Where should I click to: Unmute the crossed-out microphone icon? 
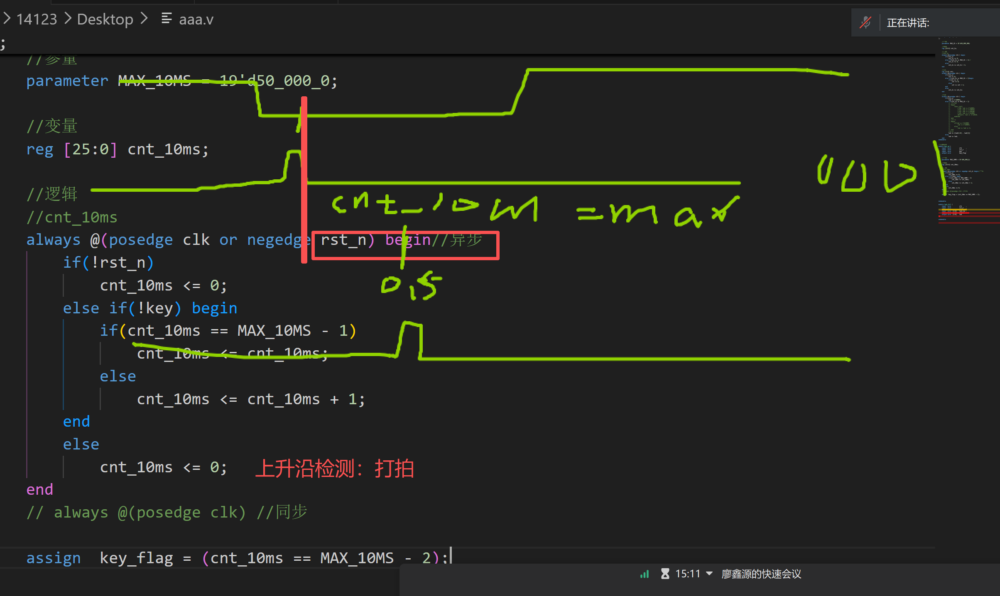click(867, 23)
